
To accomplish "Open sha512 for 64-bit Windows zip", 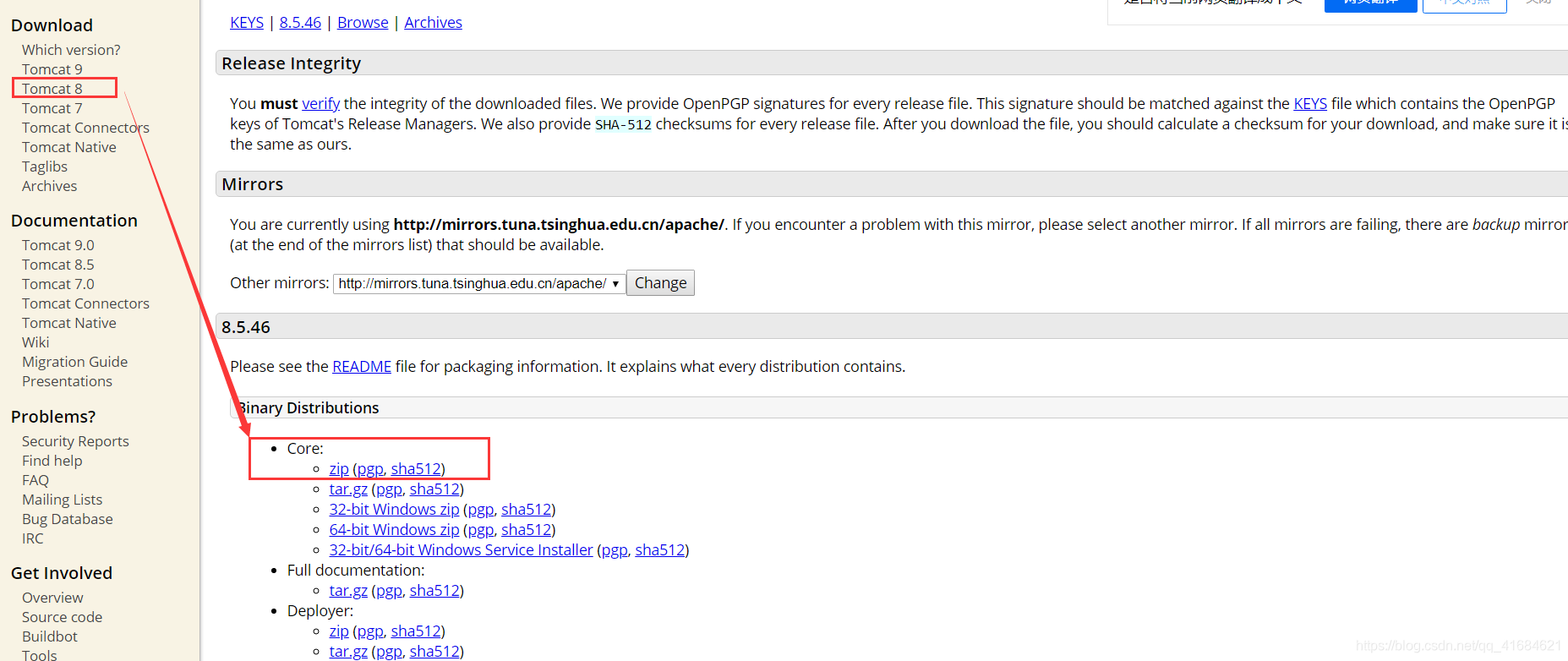I will 527,530.
